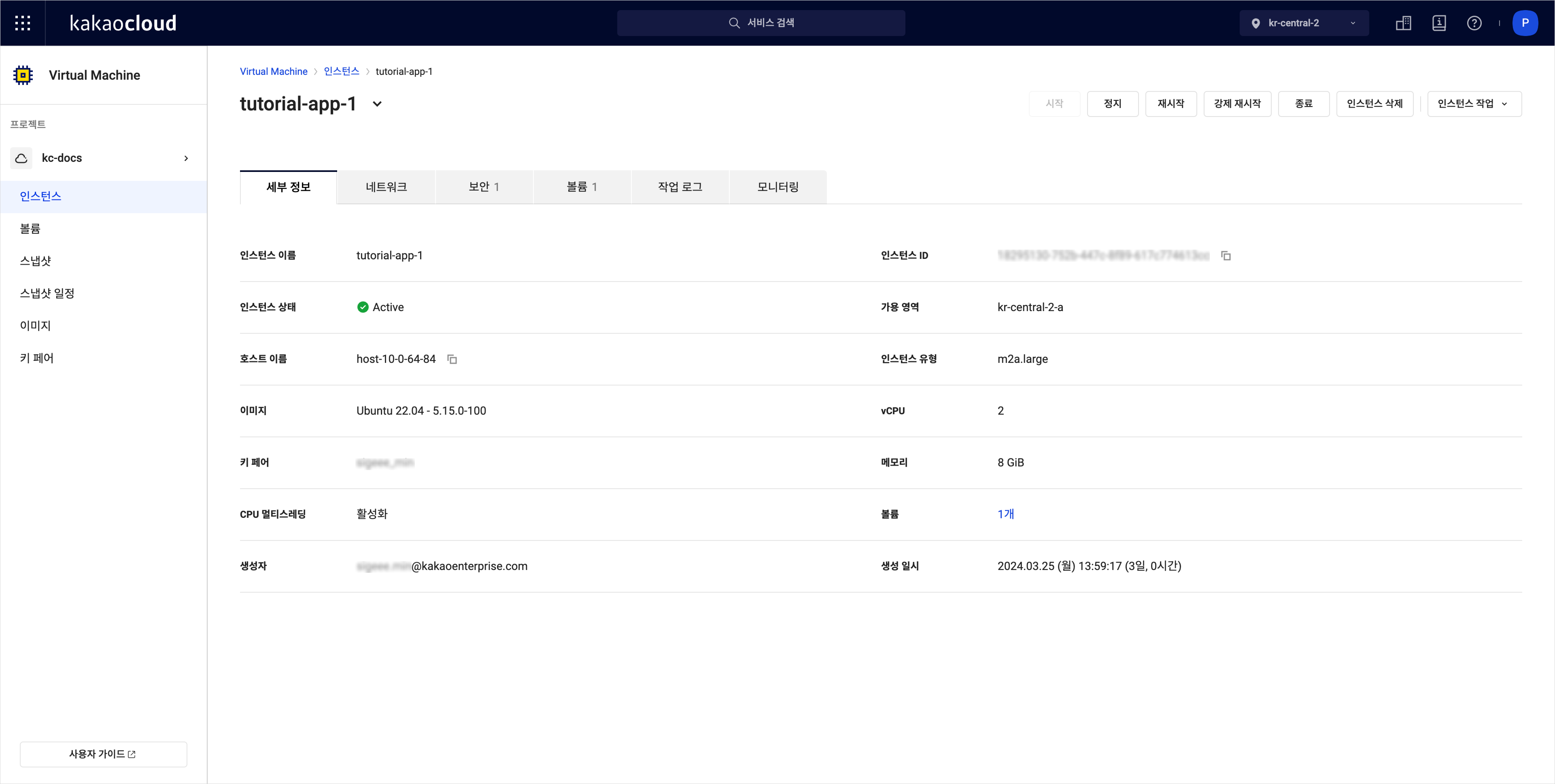Select 키 페어 in the sidebar

point(104,358)
